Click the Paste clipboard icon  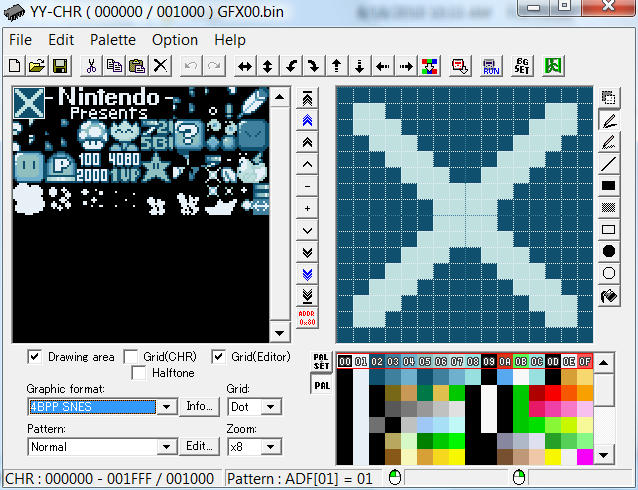[137, 66]
